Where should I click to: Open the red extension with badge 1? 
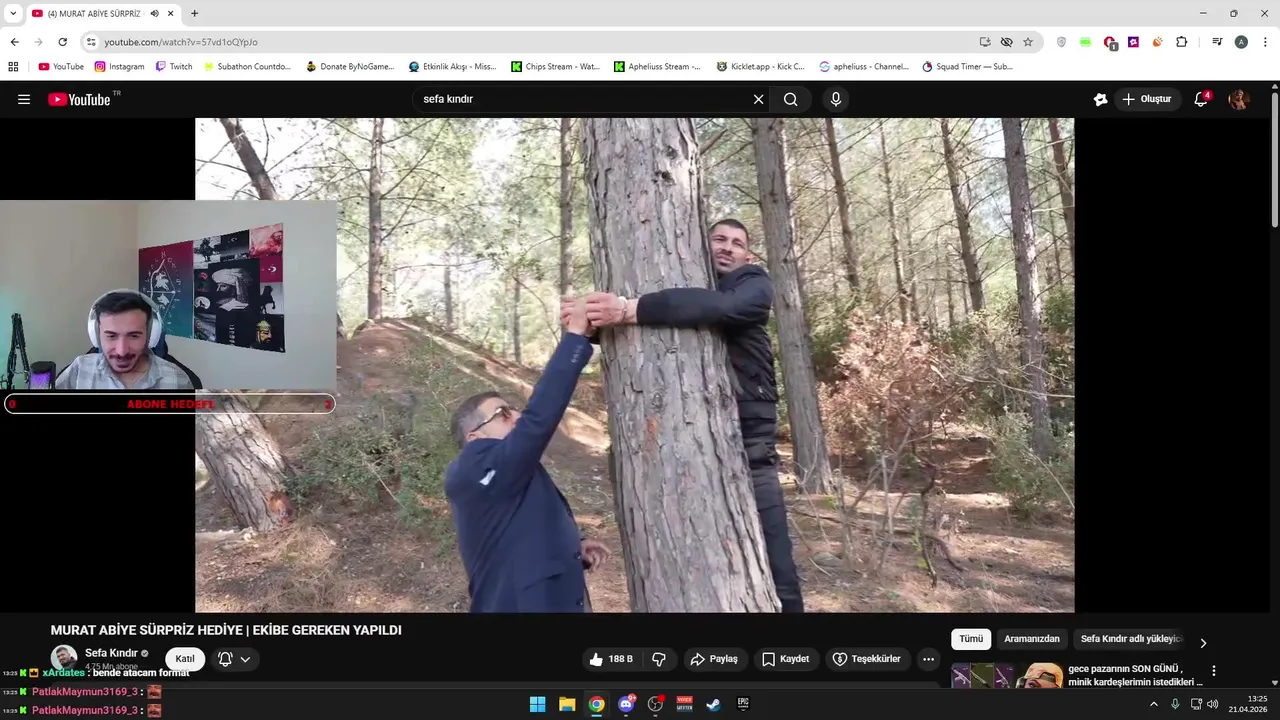point(1110,42)
